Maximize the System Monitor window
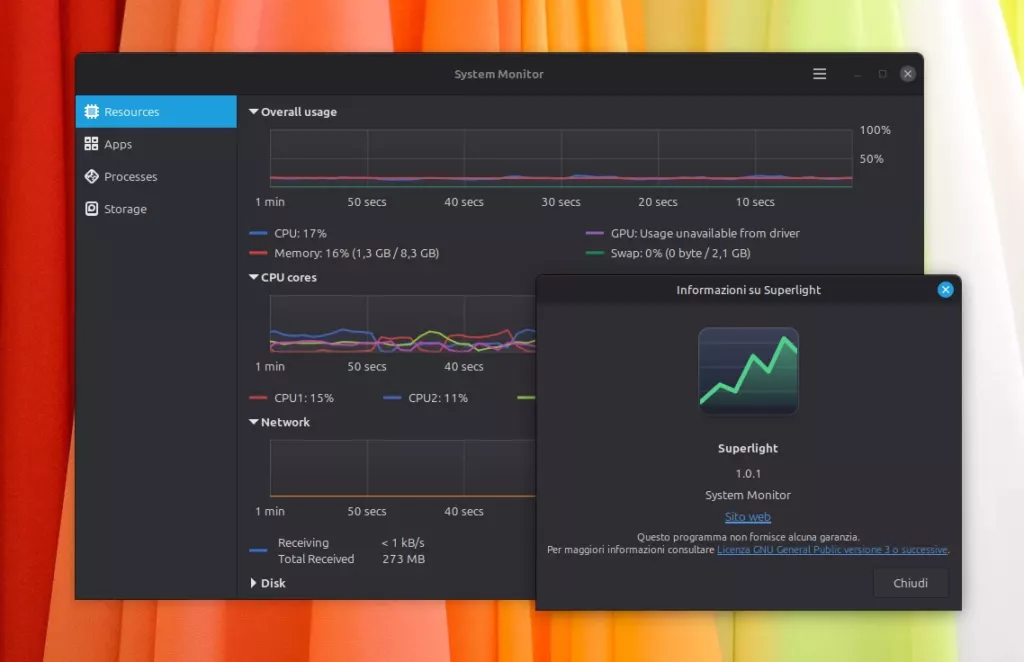The height and width of the screenshot is (662, 1024). [882, 74]
